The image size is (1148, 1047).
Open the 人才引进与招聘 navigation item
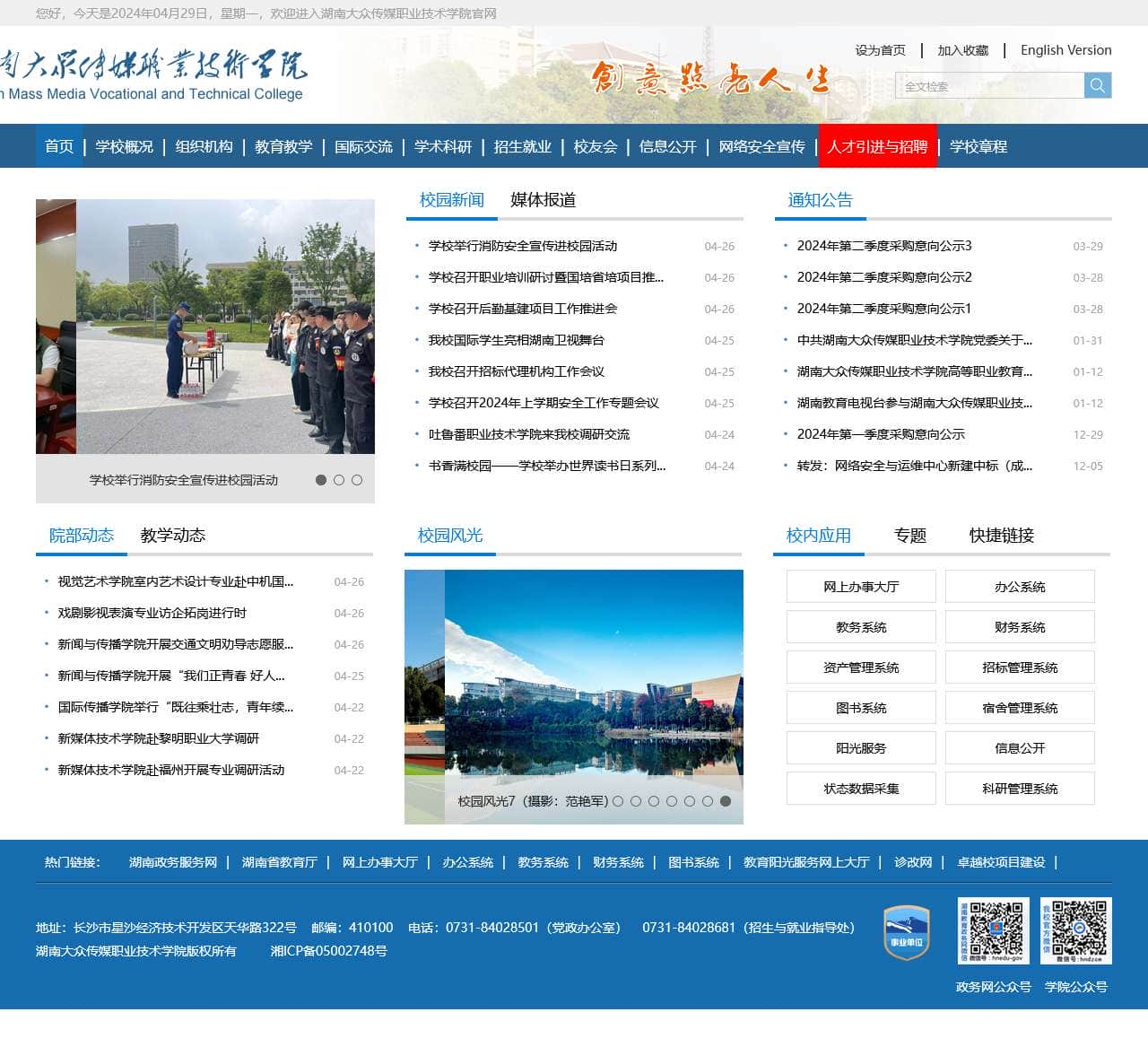(877, 146)
